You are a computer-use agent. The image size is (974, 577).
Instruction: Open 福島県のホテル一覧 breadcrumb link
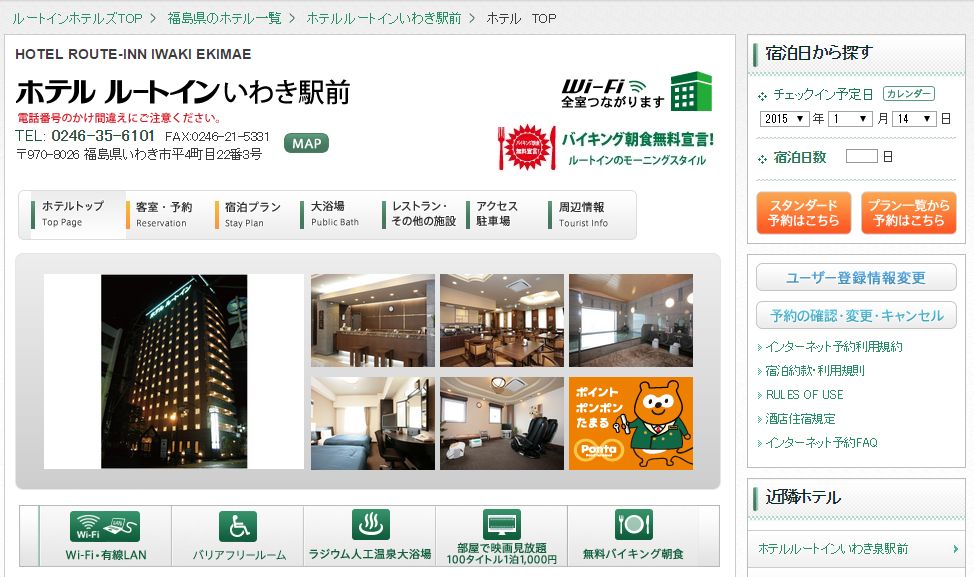tap(224, 19)
